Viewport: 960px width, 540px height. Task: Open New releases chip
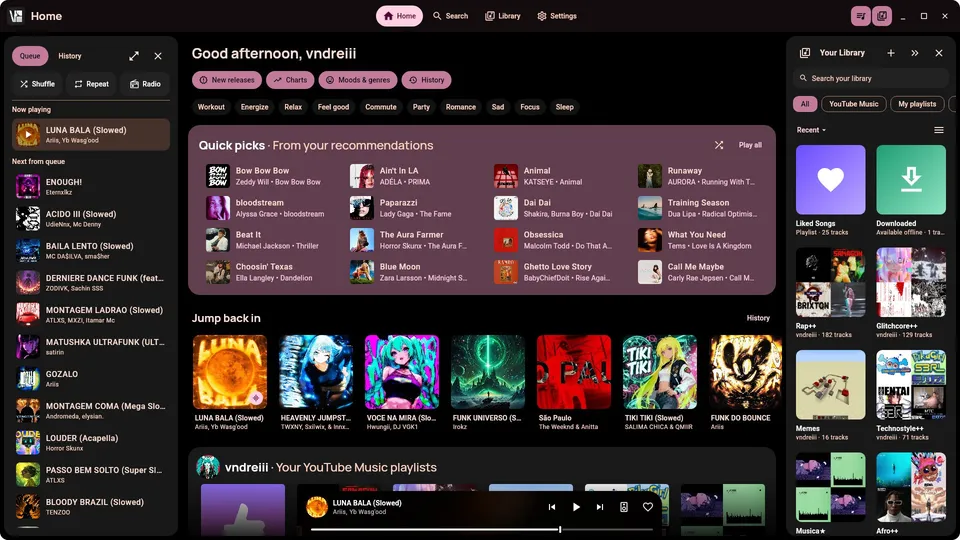point(227,80)
